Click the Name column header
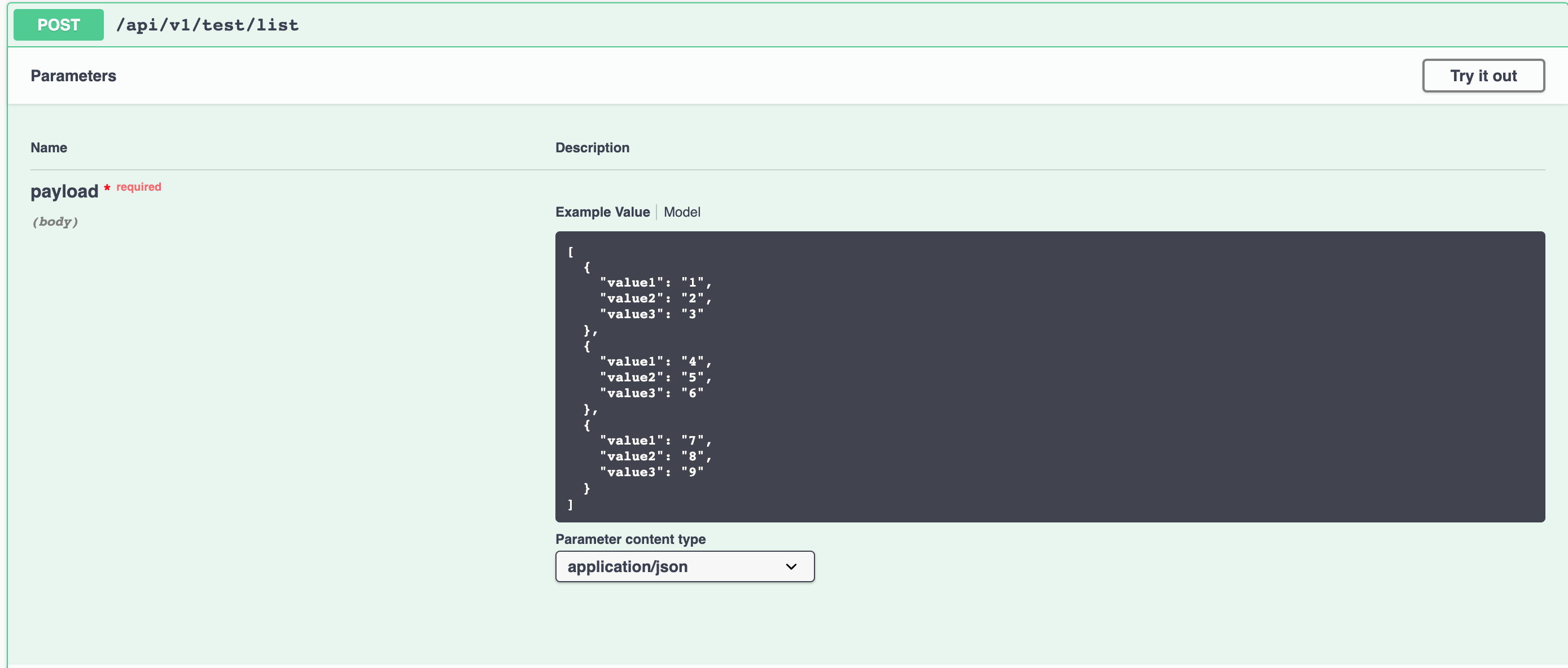Image resolution: width=1568 pixels, height=668 pixels. click(49, 147)
